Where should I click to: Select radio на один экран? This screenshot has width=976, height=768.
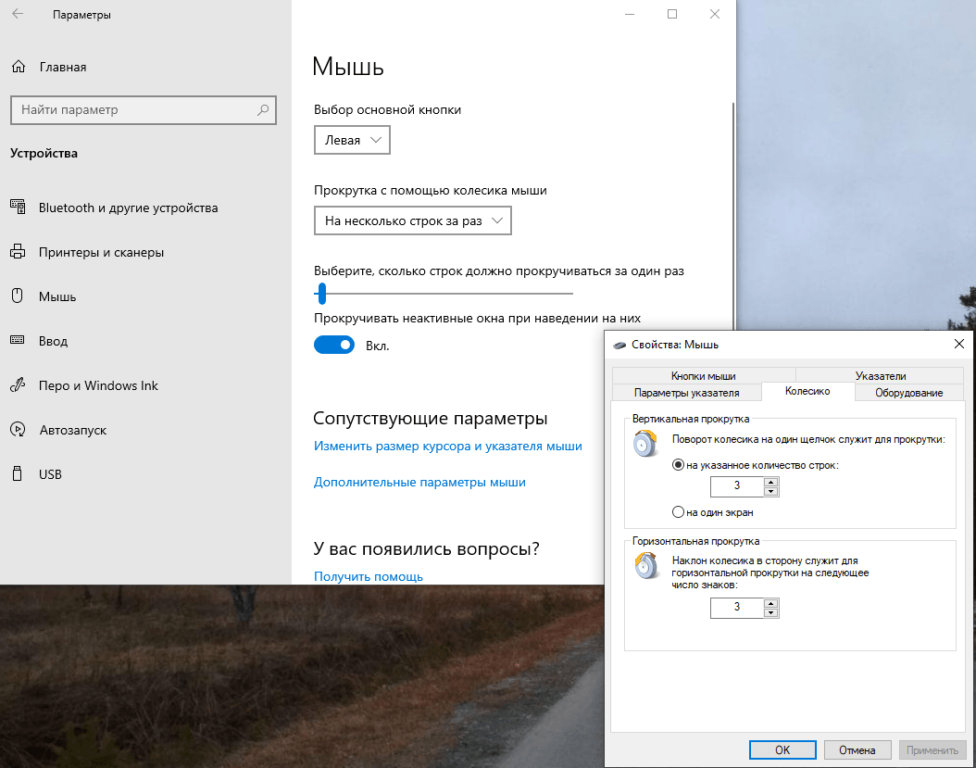pyautogui.click(x=678, y=512)
